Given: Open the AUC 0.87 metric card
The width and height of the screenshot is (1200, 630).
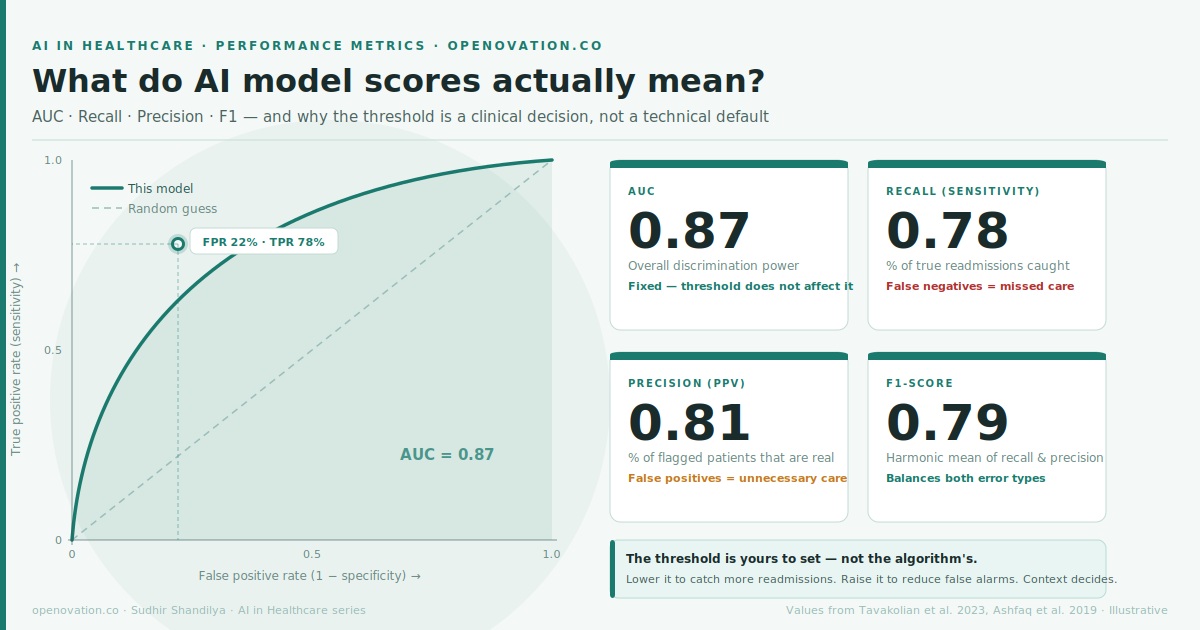Looking at the screenshot, I should 729,246.
